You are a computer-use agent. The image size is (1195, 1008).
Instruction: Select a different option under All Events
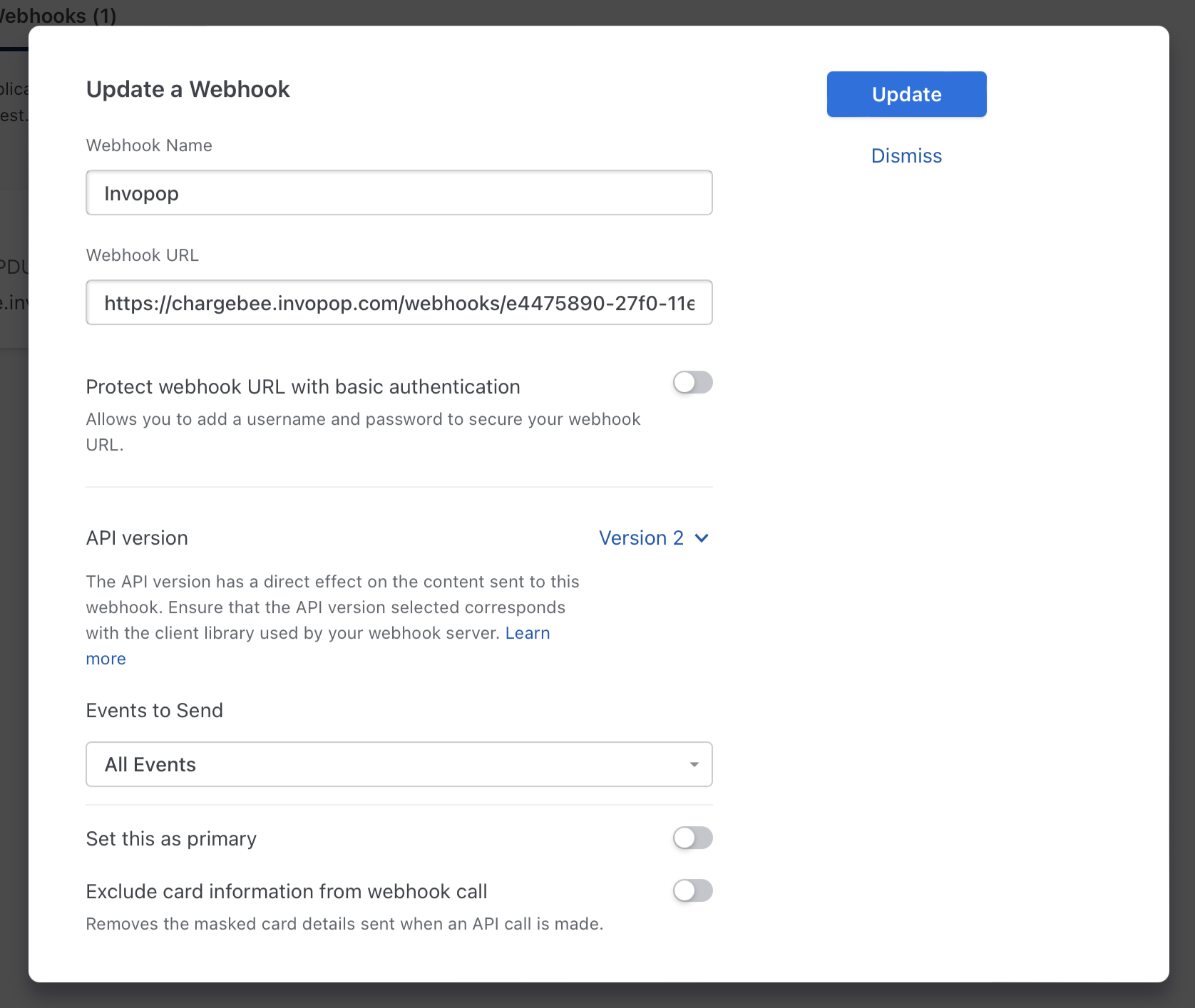coord(398,764)
